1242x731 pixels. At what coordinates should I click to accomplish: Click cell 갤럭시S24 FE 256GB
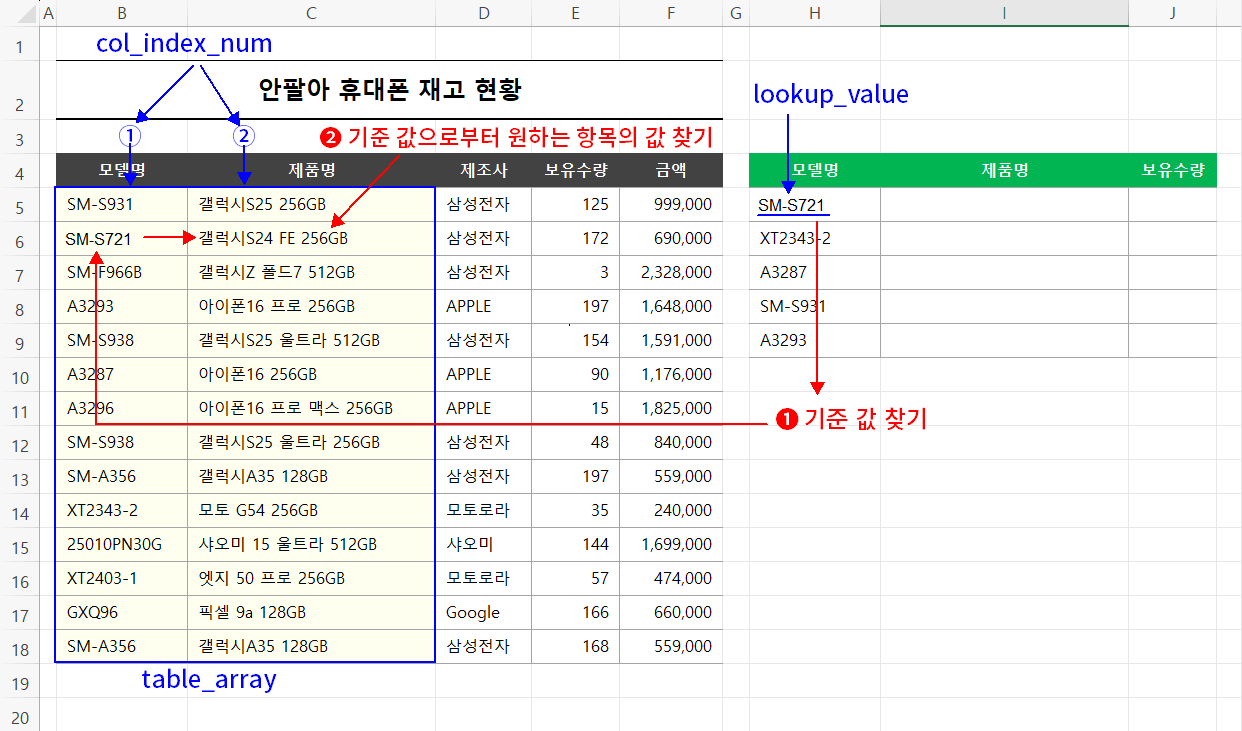coord(312,239)
